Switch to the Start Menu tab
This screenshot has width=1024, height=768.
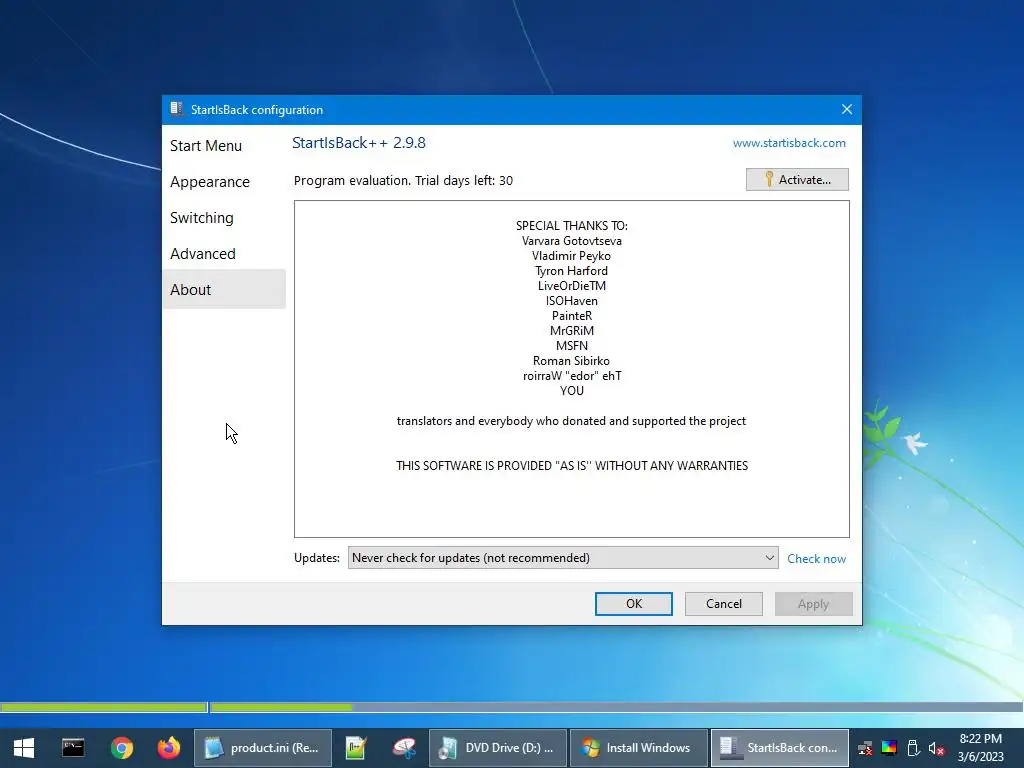206,146
